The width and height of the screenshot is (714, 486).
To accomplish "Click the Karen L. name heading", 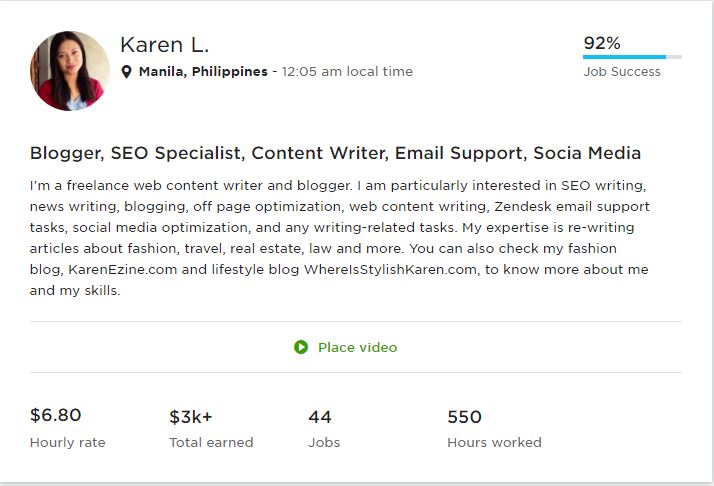I will point(164,45).
